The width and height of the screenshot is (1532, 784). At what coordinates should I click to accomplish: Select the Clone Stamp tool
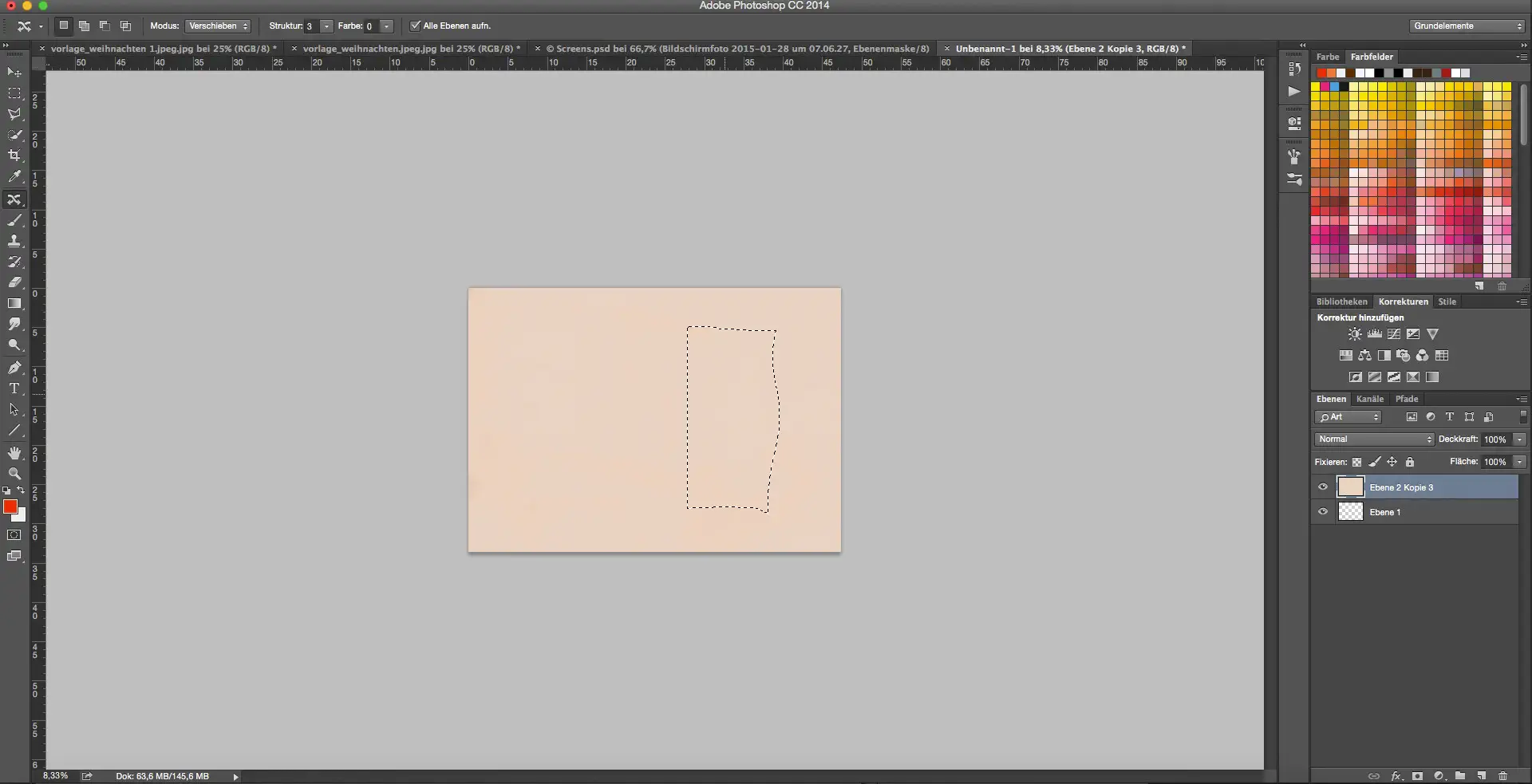[15, 241]
